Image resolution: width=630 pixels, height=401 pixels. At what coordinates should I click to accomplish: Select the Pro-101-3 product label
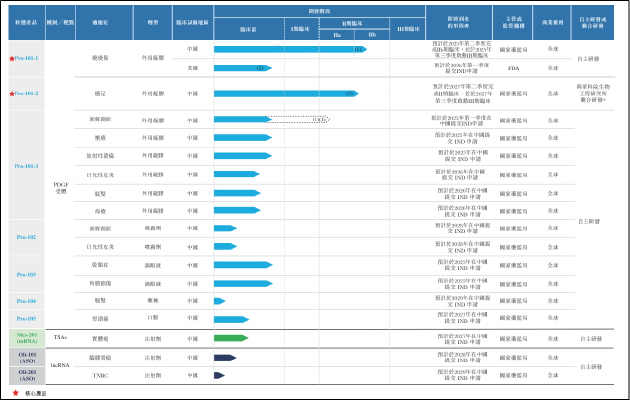(26, 166)
